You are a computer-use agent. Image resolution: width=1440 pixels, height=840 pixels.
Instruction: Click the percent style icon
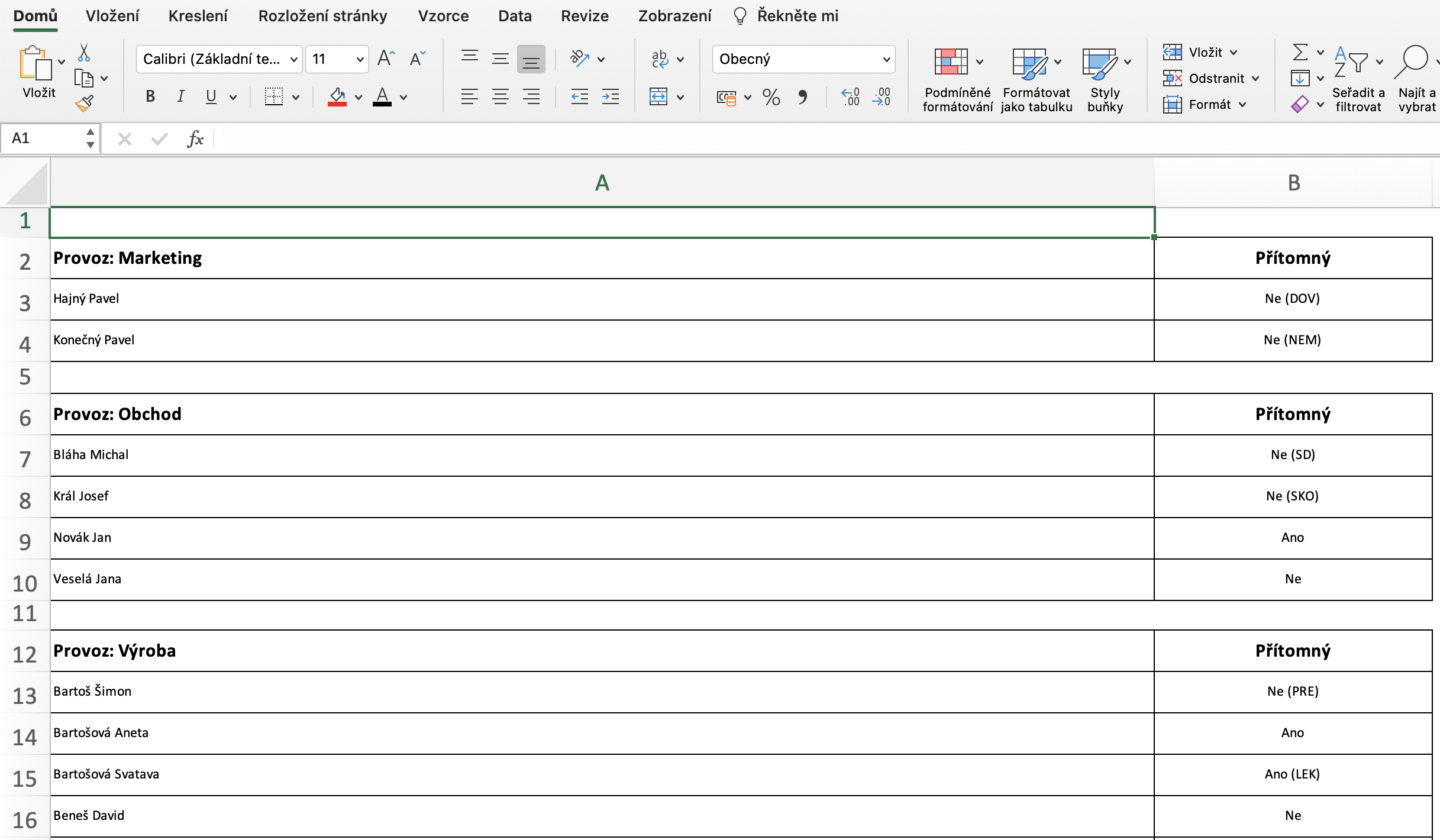(x=771, y=97)
